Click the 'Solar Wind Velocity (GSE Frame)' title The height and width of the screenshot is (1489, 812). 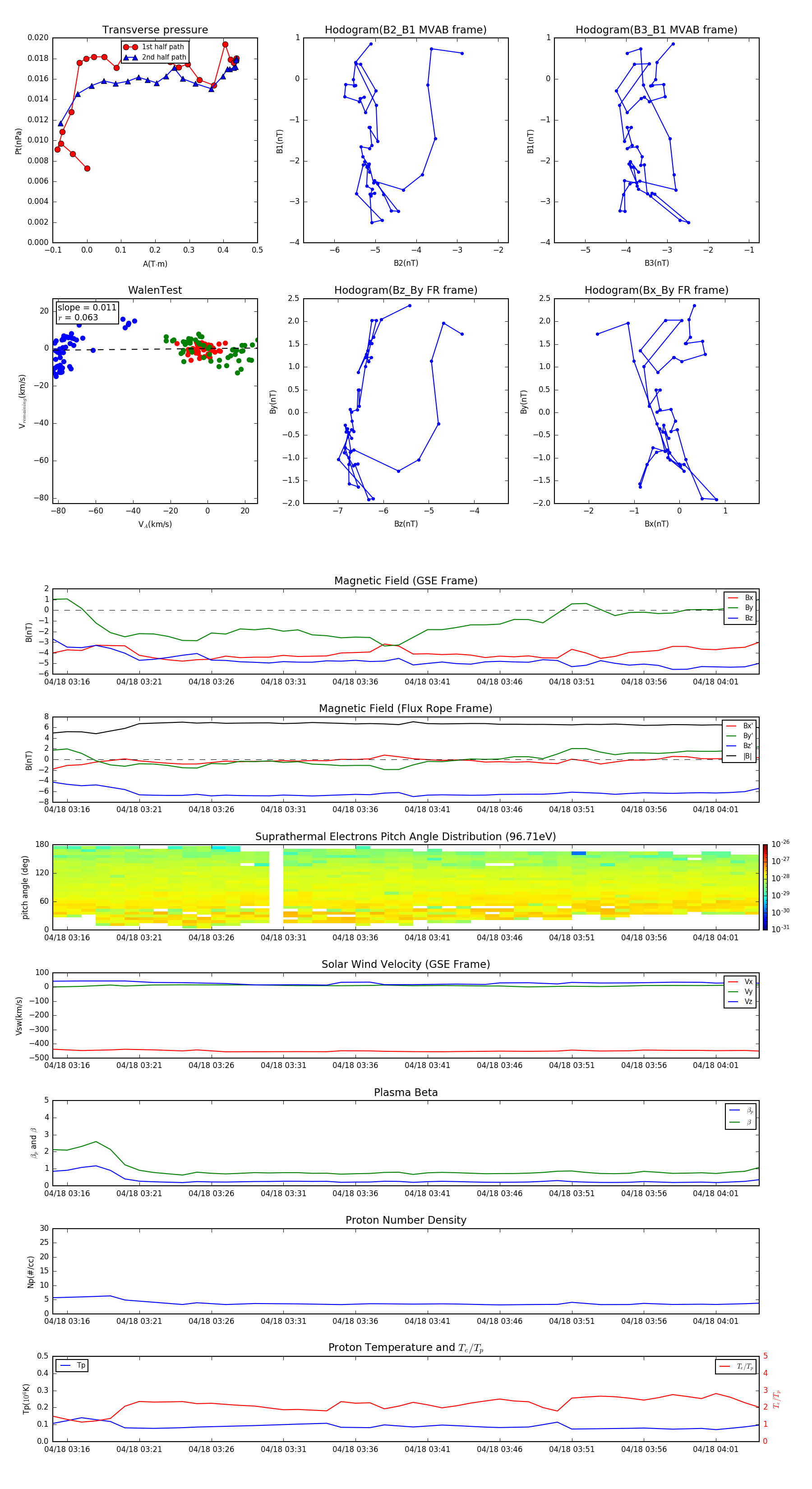[406, 964]
